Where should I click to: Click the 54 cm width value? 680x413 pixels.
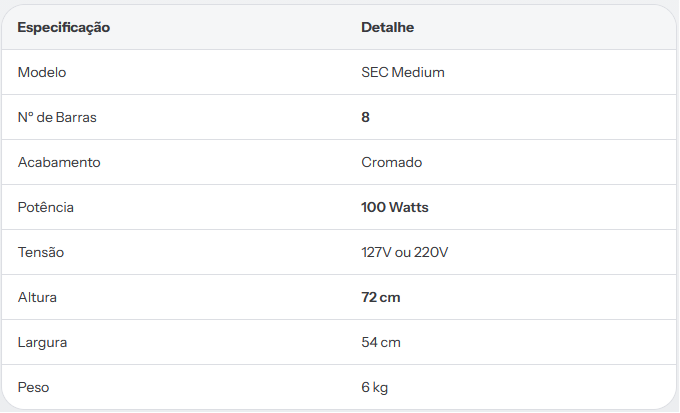(x=381, y=343)
